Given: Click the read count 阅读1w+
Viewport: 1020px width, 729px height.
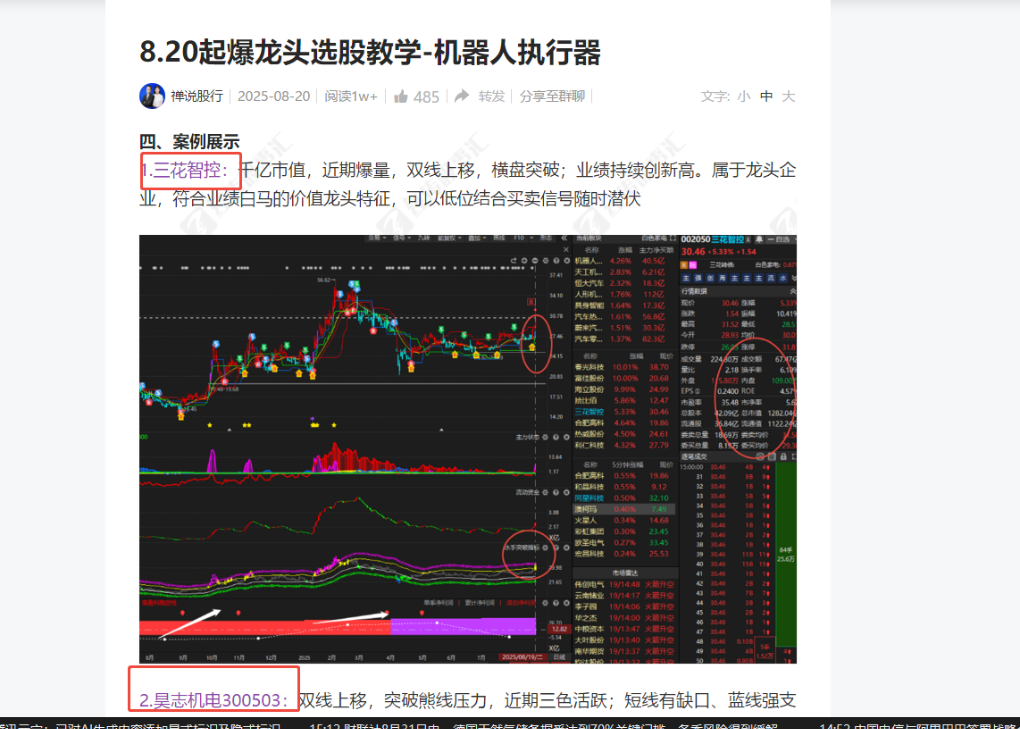Looking at the screenshot, I should tap(351, 96).
